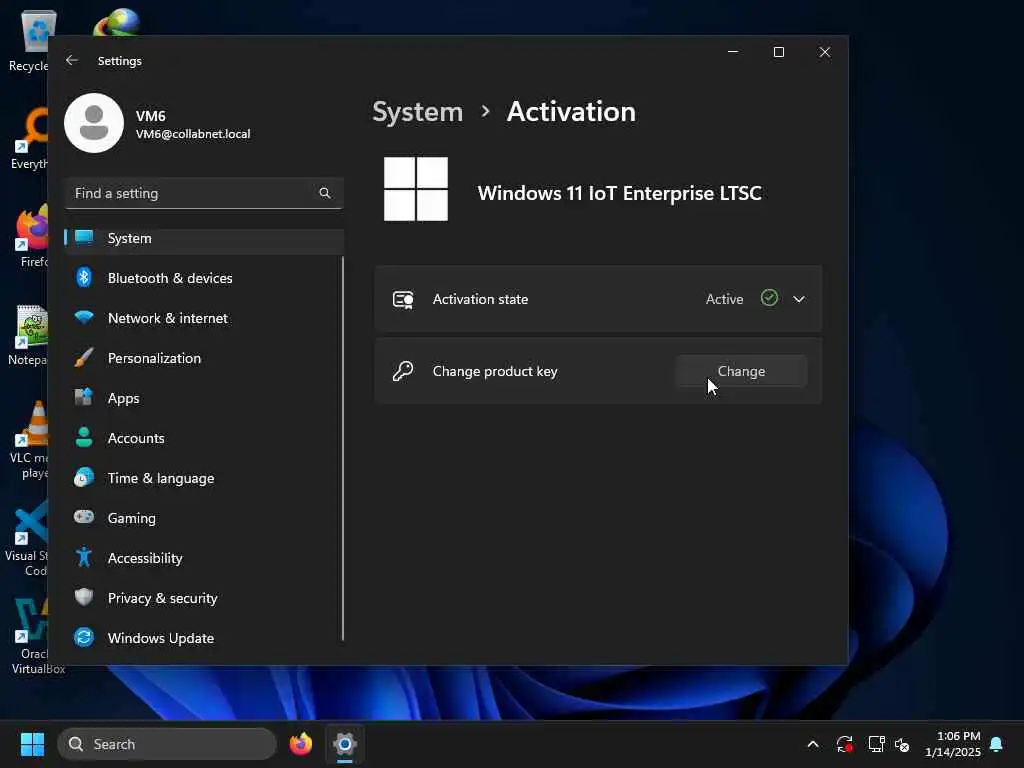
Task: Open Time & language settings
Action: (204, 478)
